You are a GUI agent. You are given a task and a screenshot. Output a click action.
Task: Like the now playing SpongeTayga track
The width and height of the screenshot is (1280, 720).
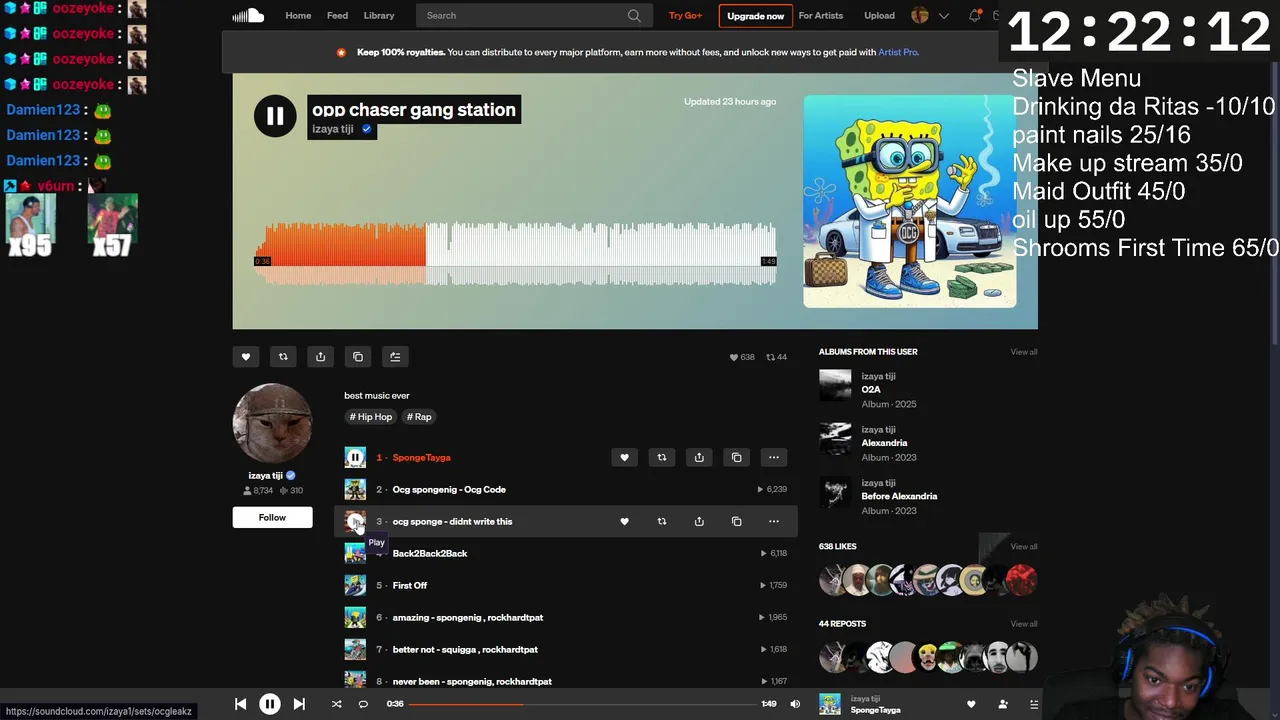point(970,704)
